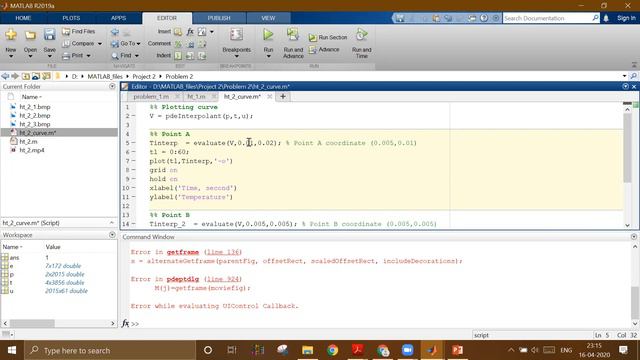Close the ht_2_curve.m editor tab
This screenshot has width=640, height=360.
[x=270, y=97]
